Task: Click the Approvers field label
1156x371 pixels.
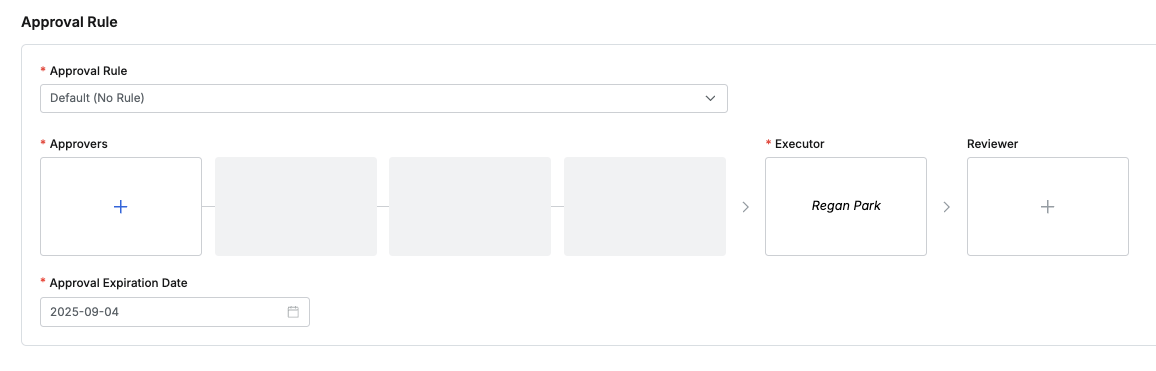Action: click(x=78, y=144)
